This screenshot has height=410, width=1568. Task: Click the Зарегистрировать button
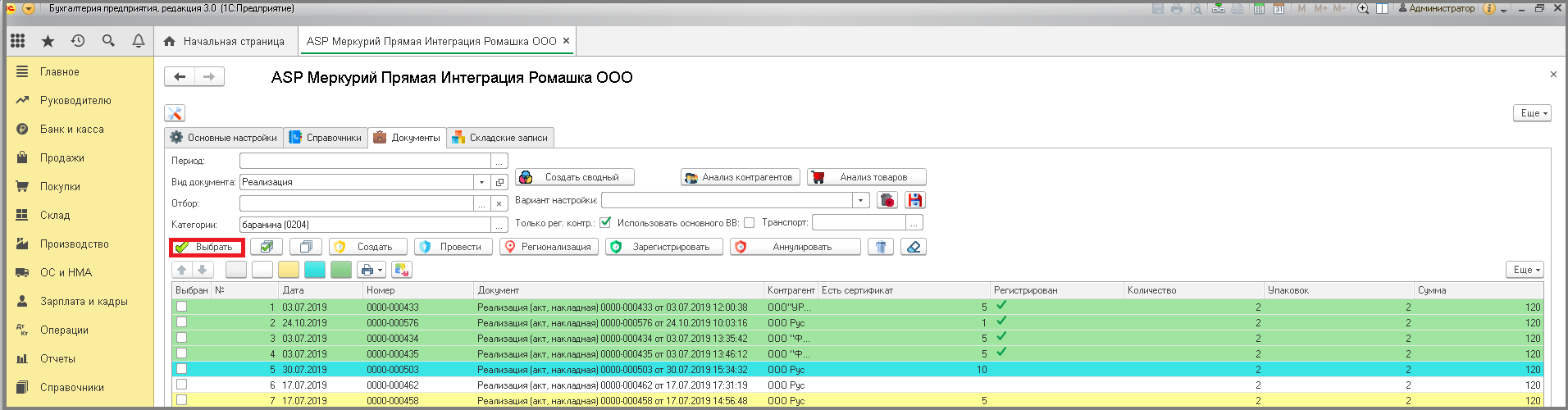coord(664,247)
